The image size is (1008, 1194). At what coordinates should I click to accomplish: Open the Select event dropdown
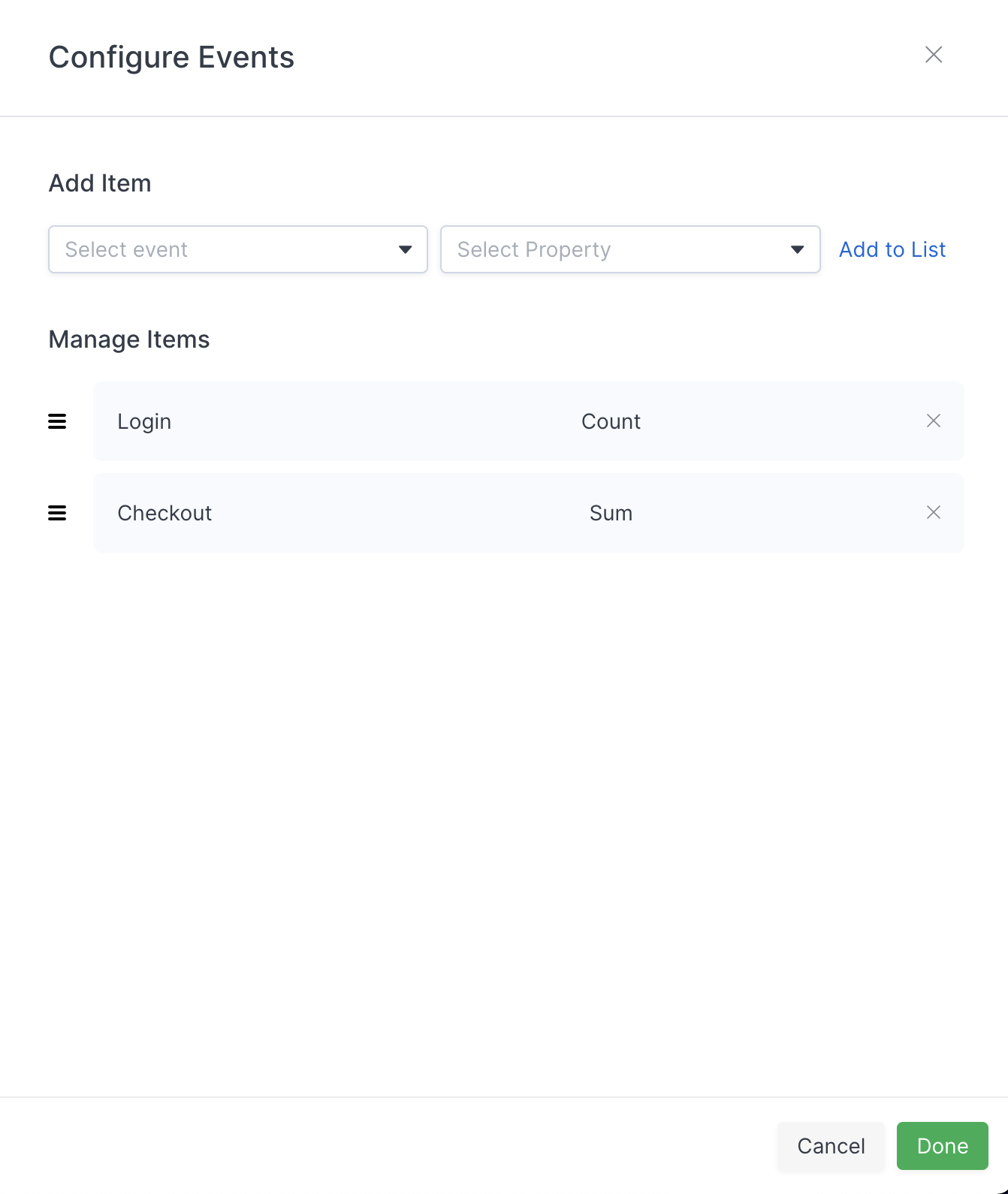point(238,249)
